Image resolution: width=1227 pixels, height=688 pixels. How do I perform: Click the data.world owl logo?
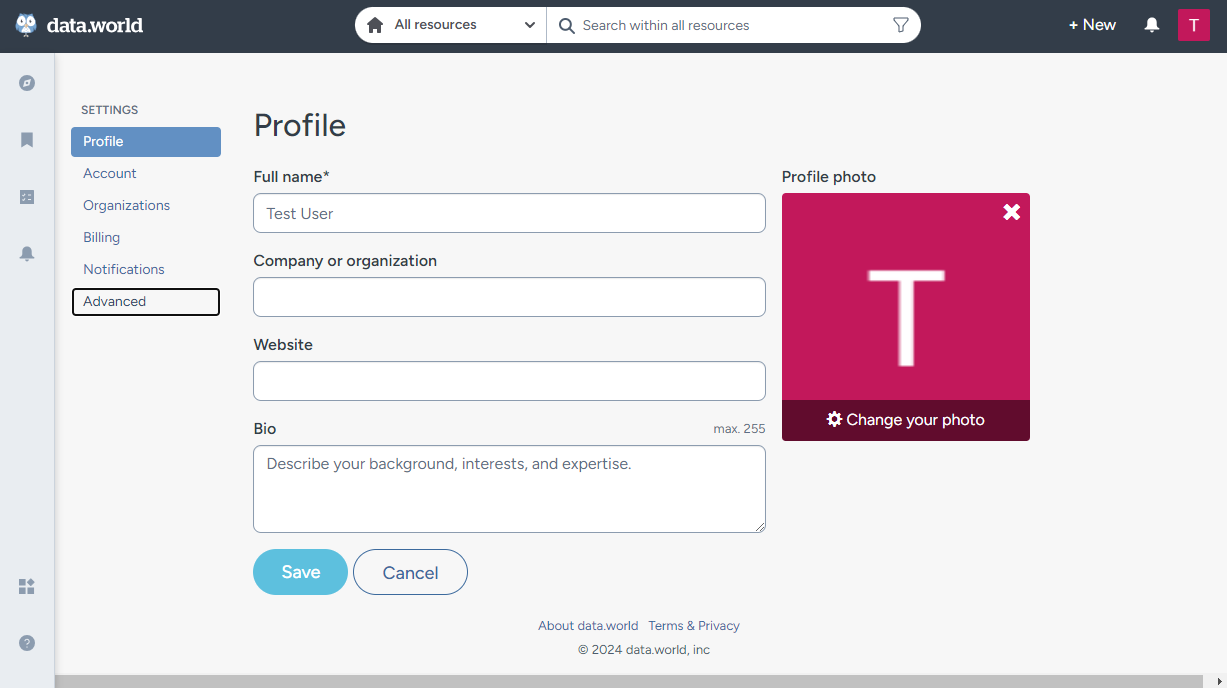(x=27, y=25)
